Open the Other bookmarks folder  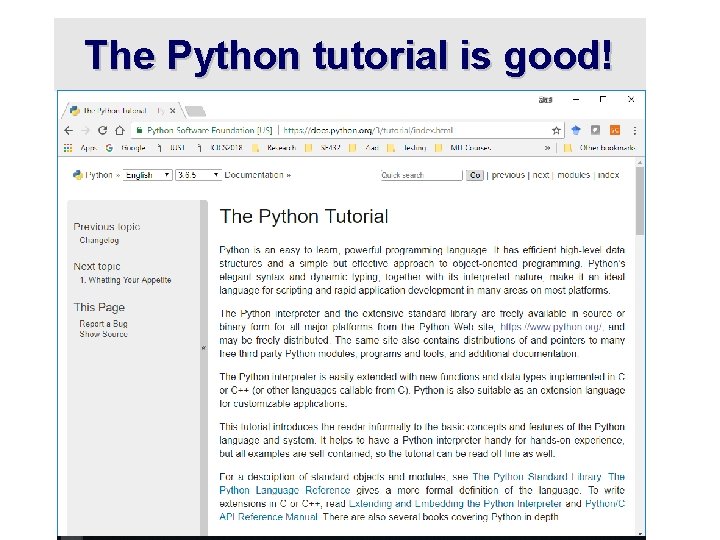(x=600, y=148)
